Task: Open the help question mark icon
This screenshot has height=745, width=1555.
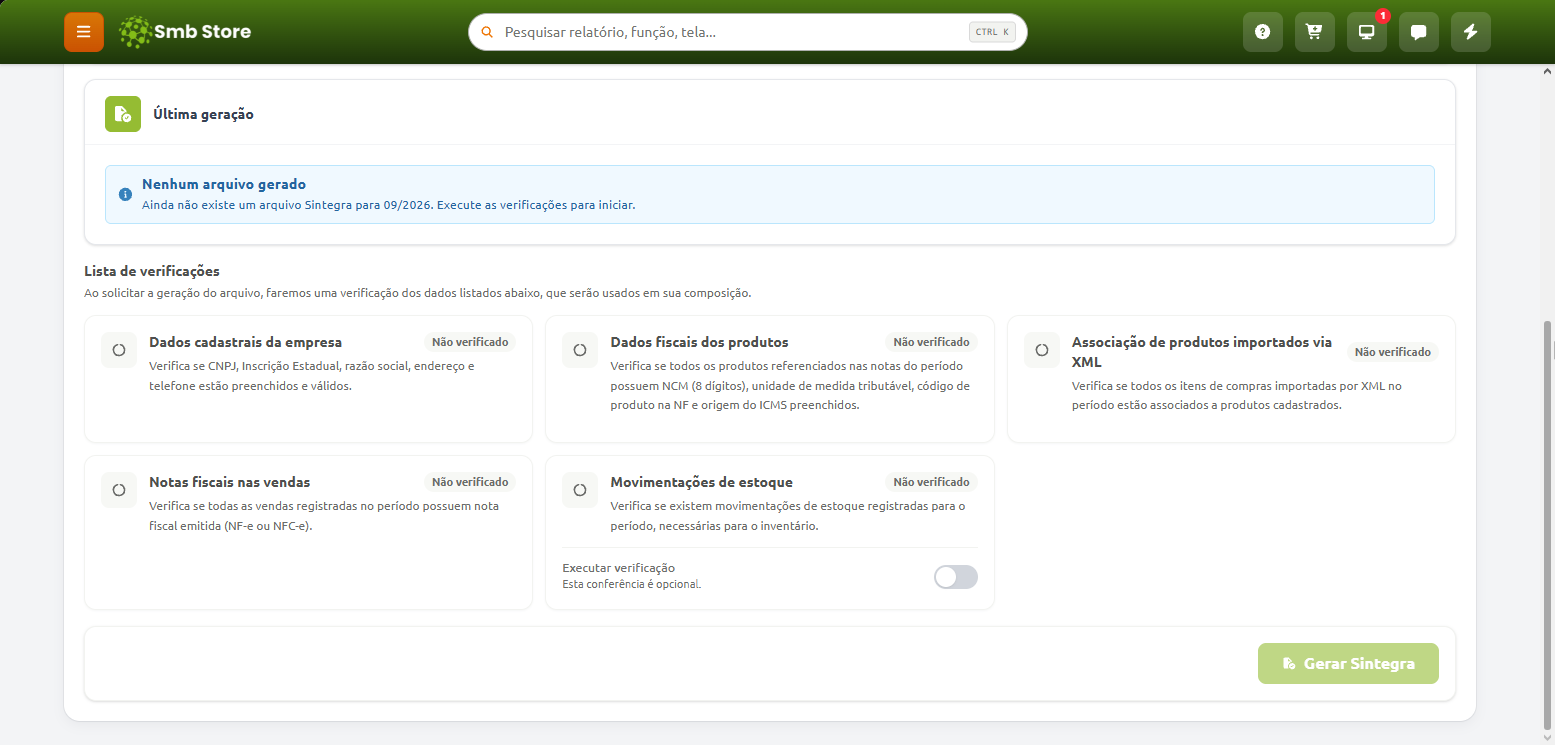Action: pyautogui.click(x=1263, y=32)
